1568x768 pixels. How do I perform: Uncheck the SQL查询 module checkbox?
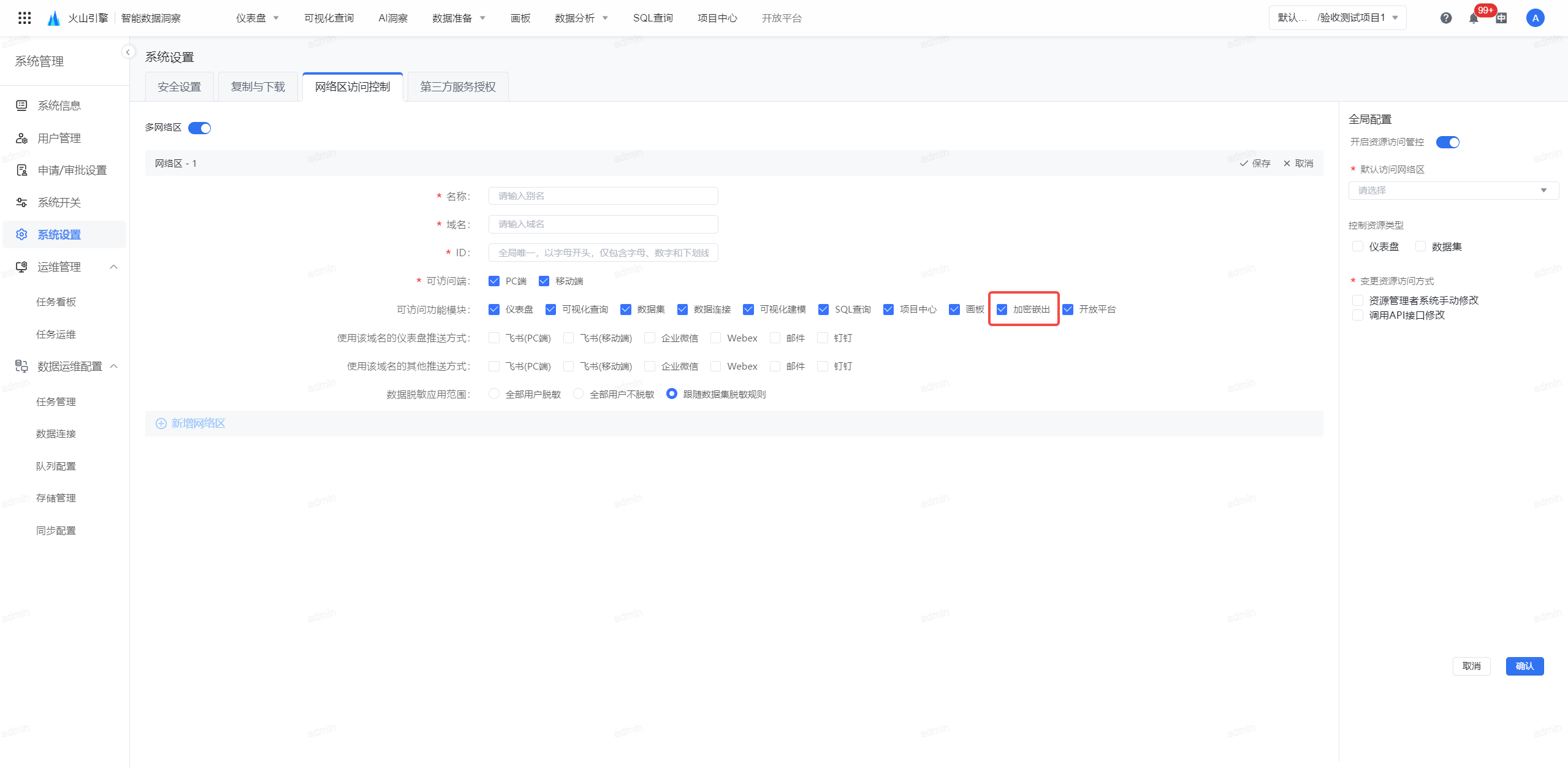(x=823, y=309)
